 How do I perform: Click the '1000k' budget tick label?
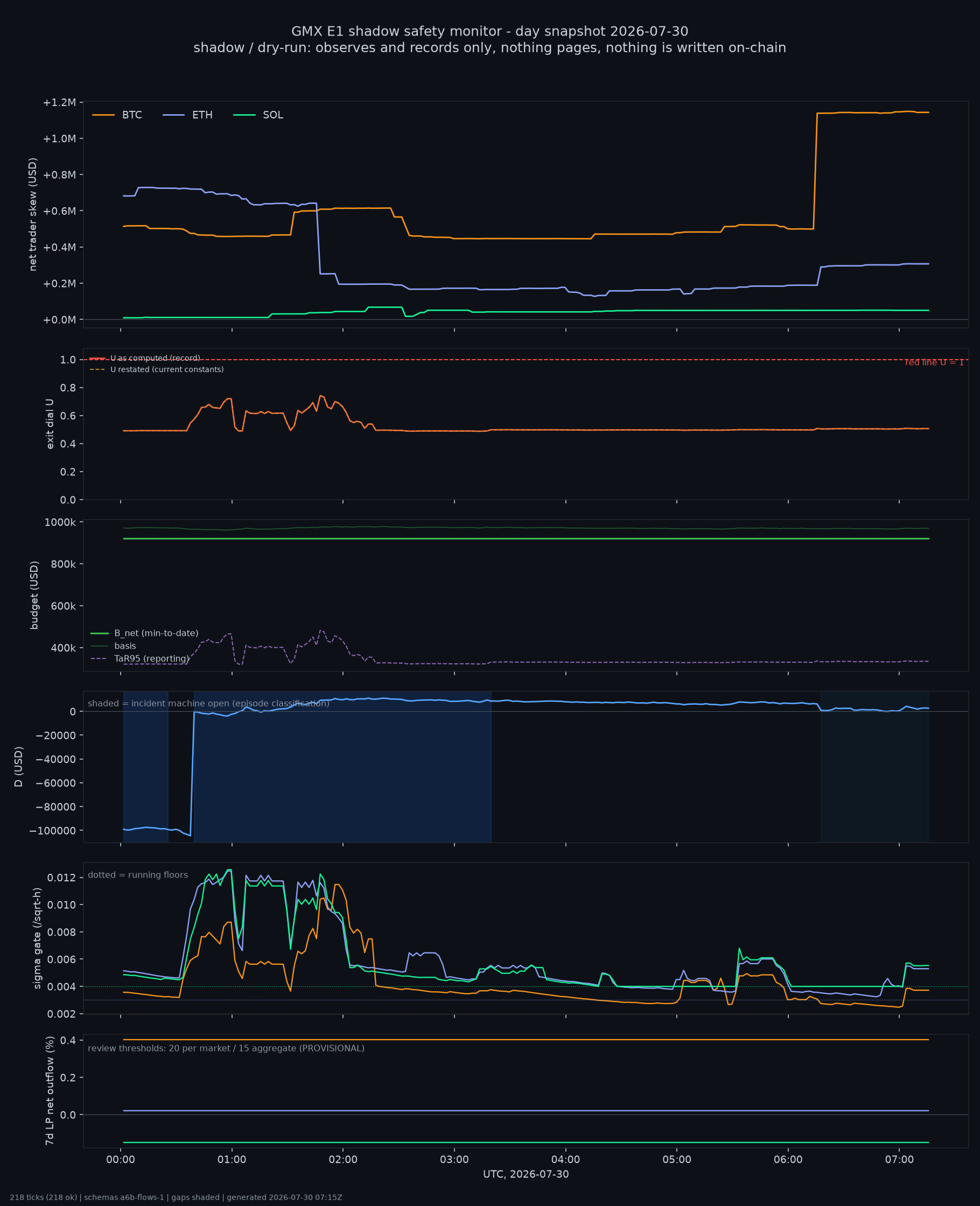click(x=60, y=523)
